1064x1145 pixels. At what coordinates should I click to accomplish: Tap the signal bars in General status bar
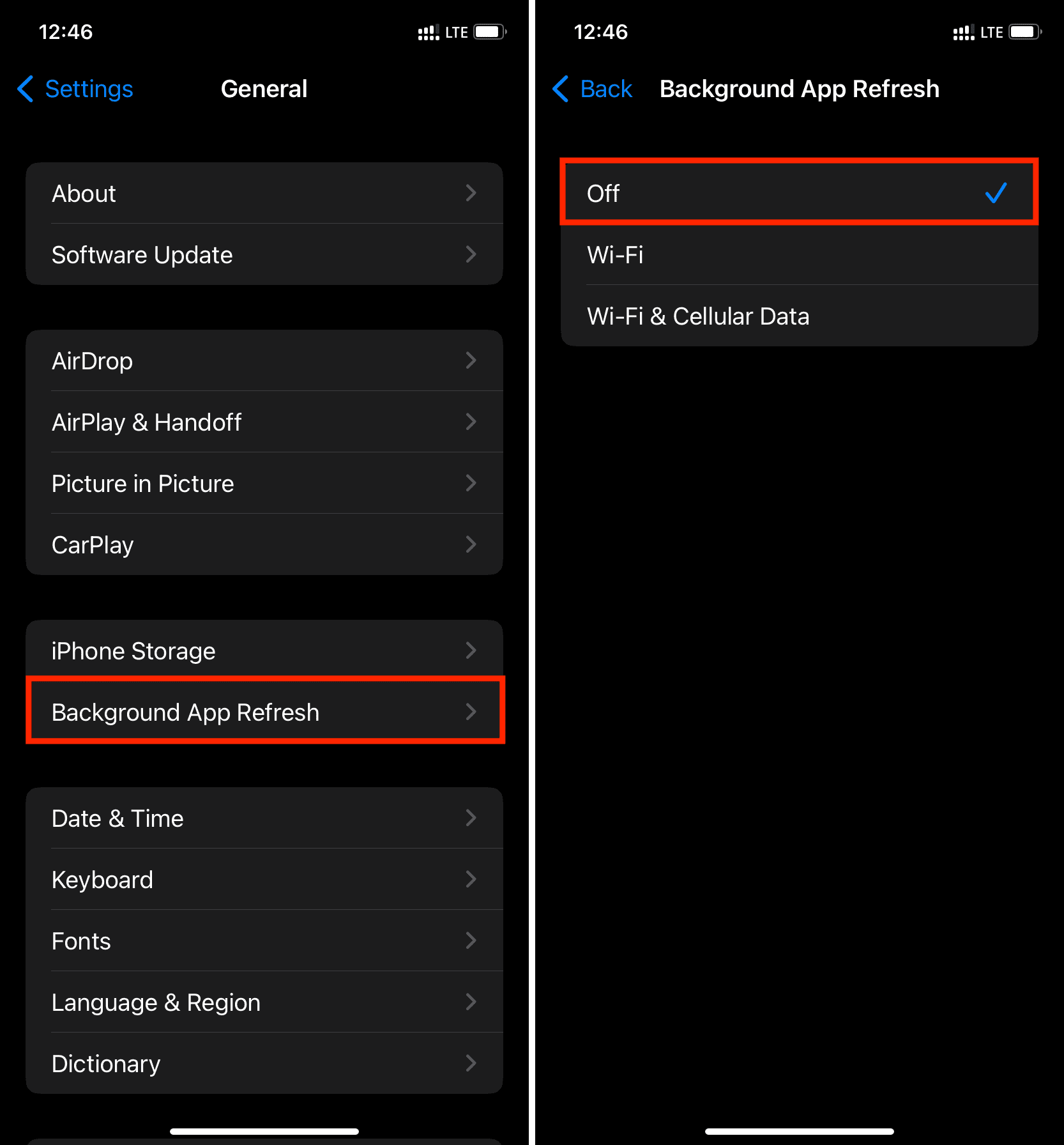(x=429, y=33)
